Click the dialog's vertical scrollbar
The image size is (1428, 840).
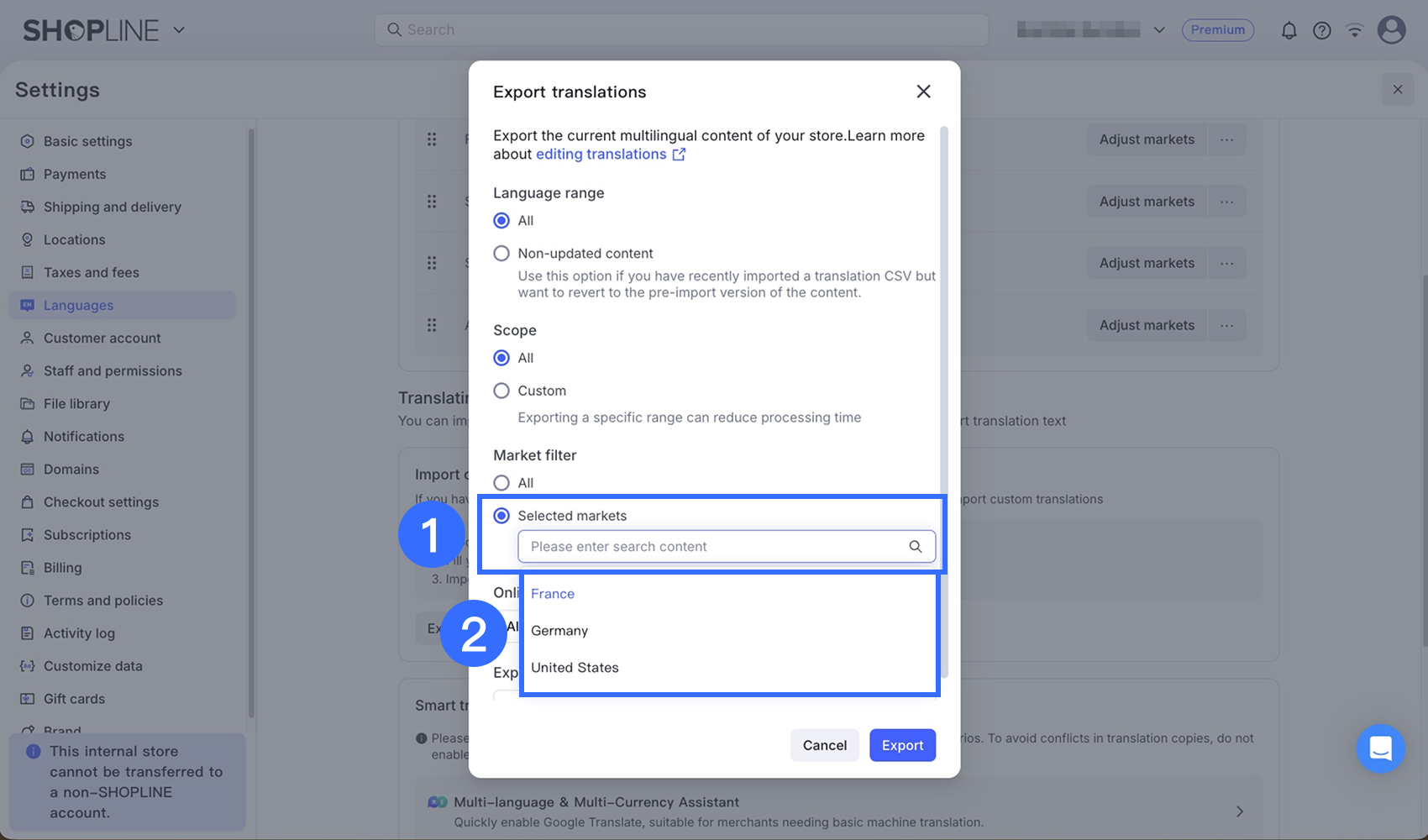[x=944, y=402]
